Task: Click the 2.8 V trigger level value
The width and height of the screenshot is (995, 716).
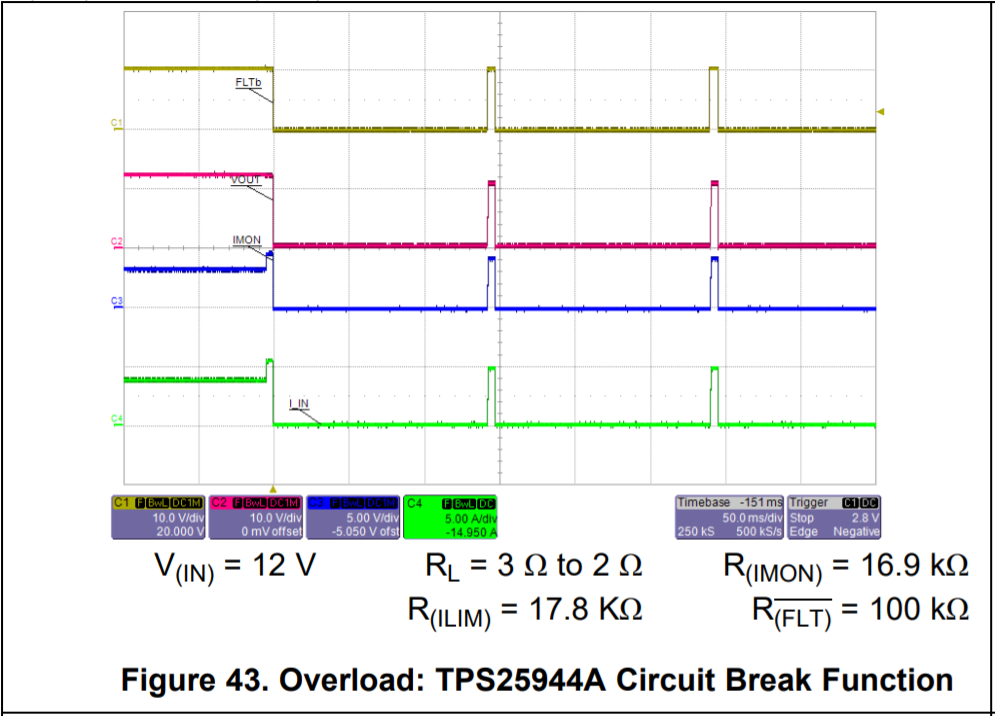Action: (x=866, y=518)
